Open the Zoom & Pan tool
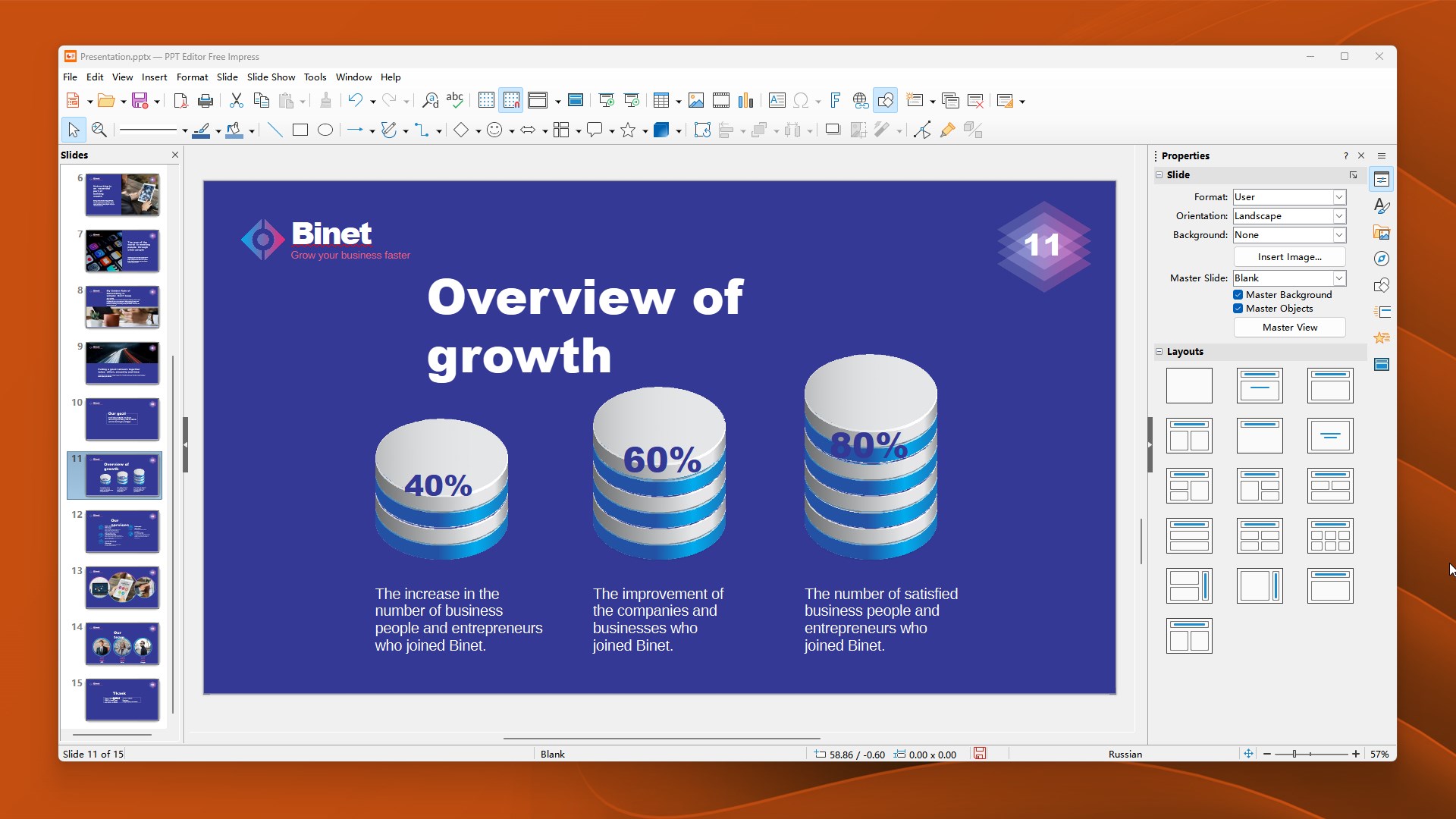The width and height of the screenshot is (1456, 819). tap(99, 130)
